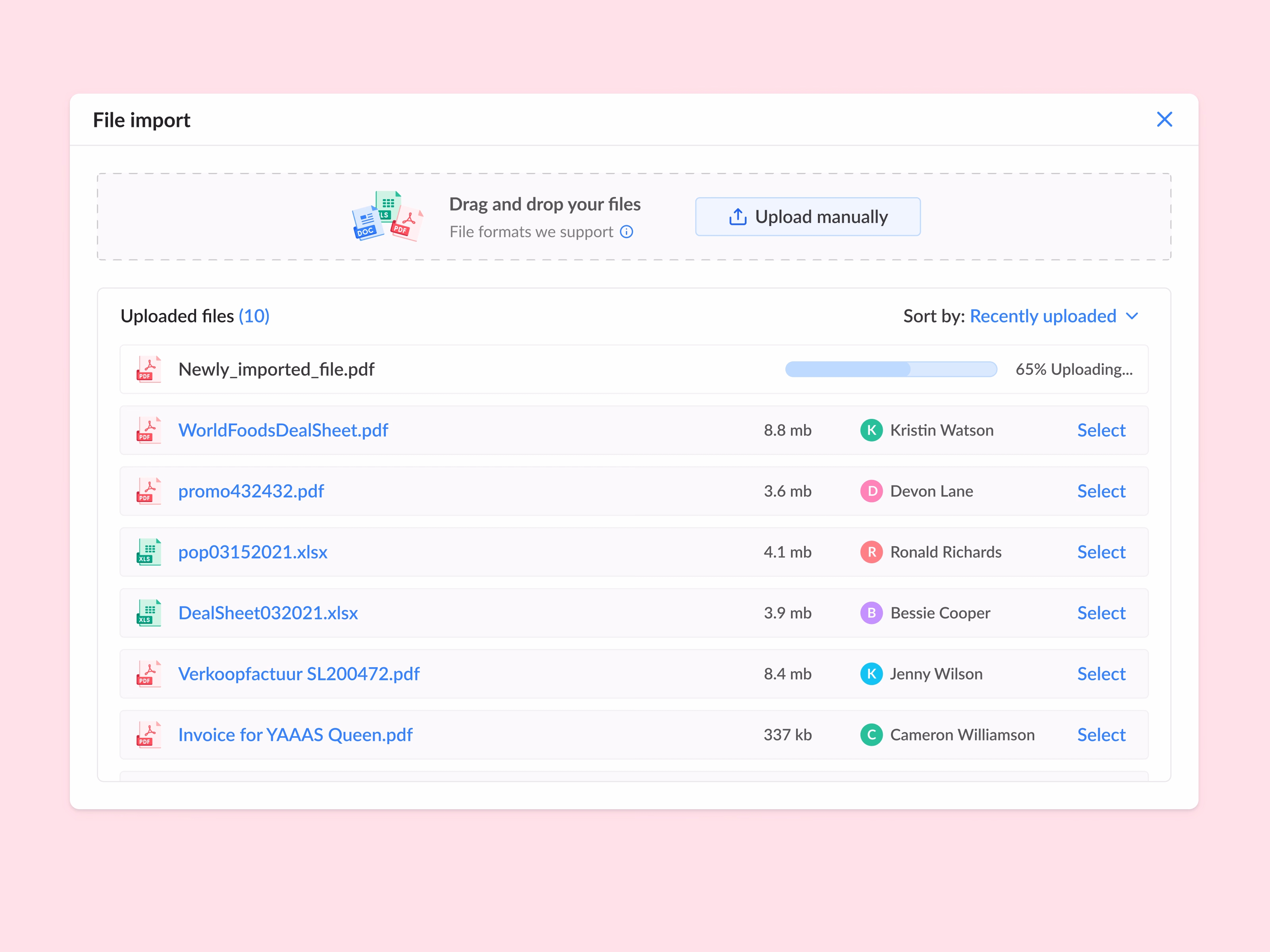Click the upload progress bar at 65%

pos(891,369)
